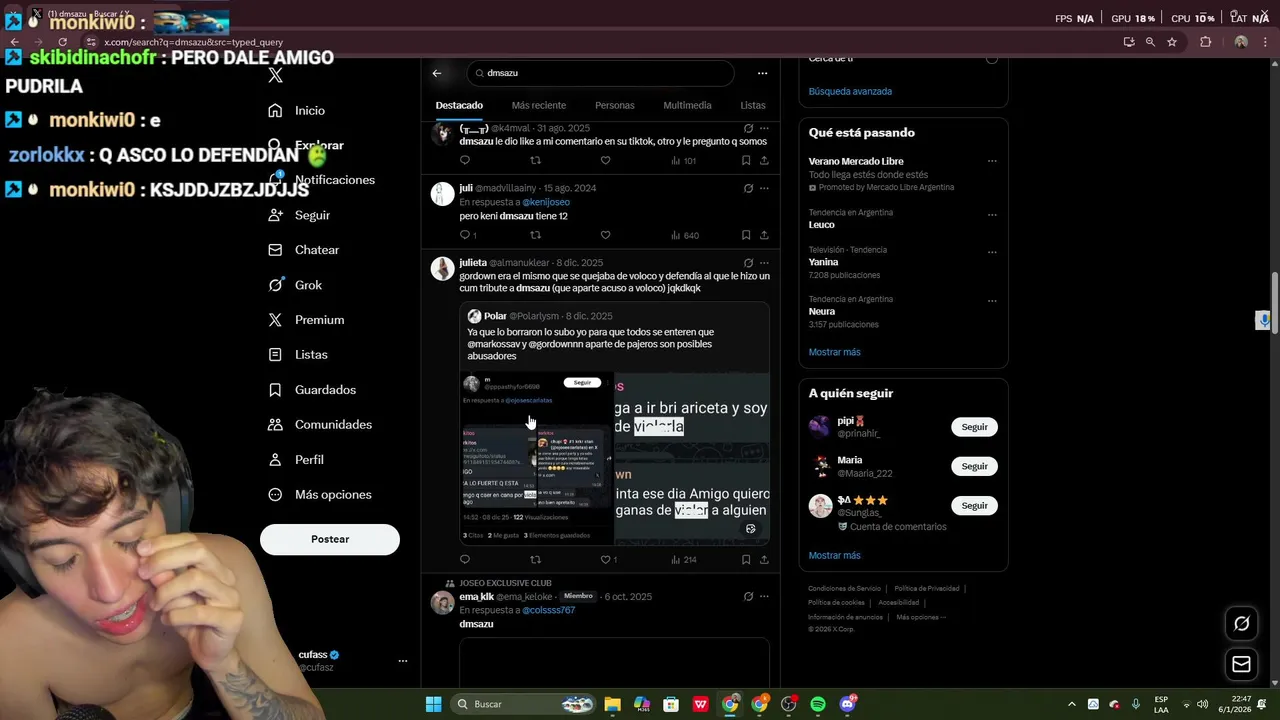This screenshot has height=720, width=1280.
Task: Ask Grok about julieta's tweet
Action: [748, 263]
